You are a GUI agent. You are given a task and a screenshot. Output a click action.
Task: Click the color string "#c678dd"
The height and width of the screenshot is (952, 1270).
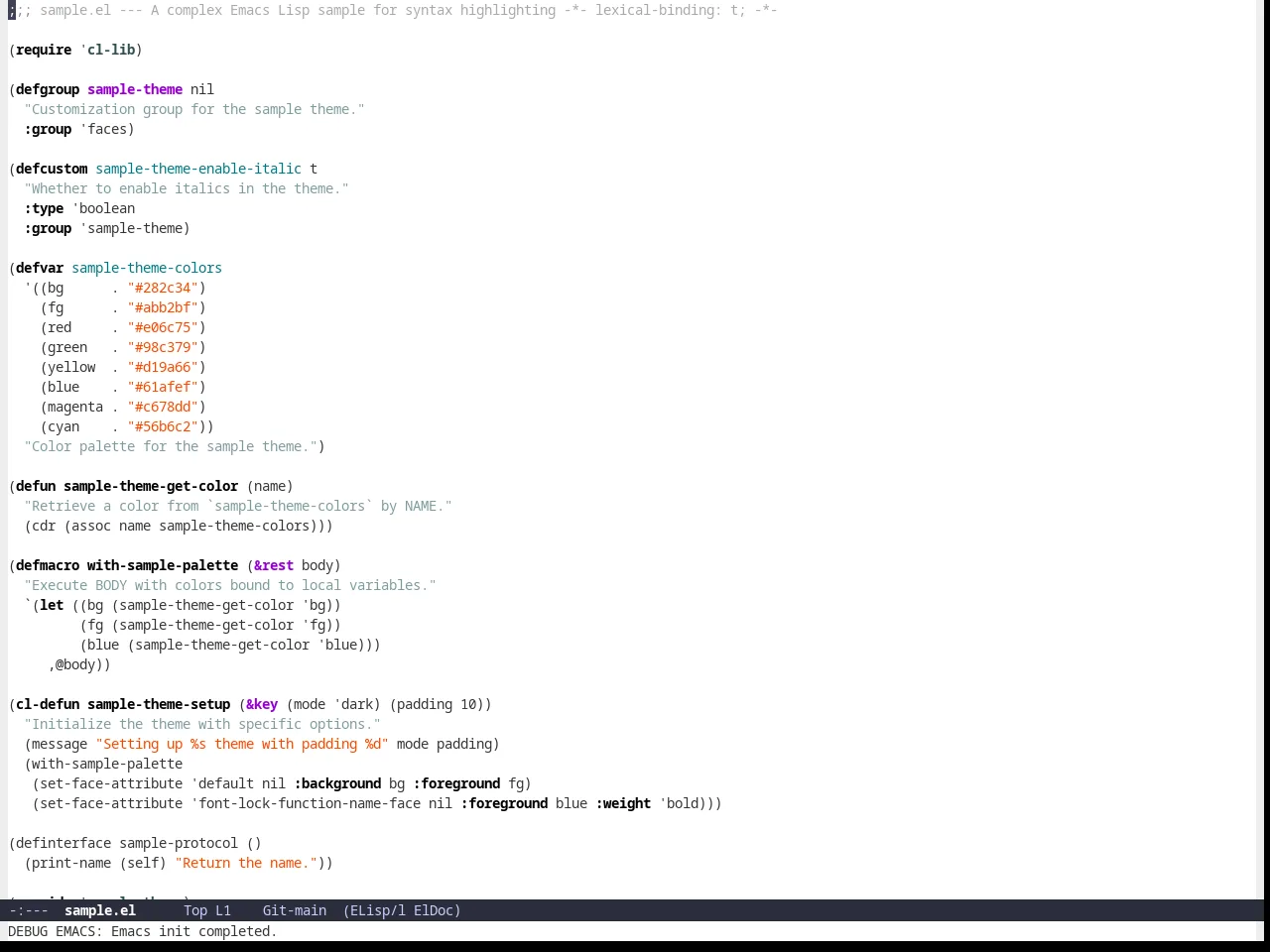tap(163, 407)
